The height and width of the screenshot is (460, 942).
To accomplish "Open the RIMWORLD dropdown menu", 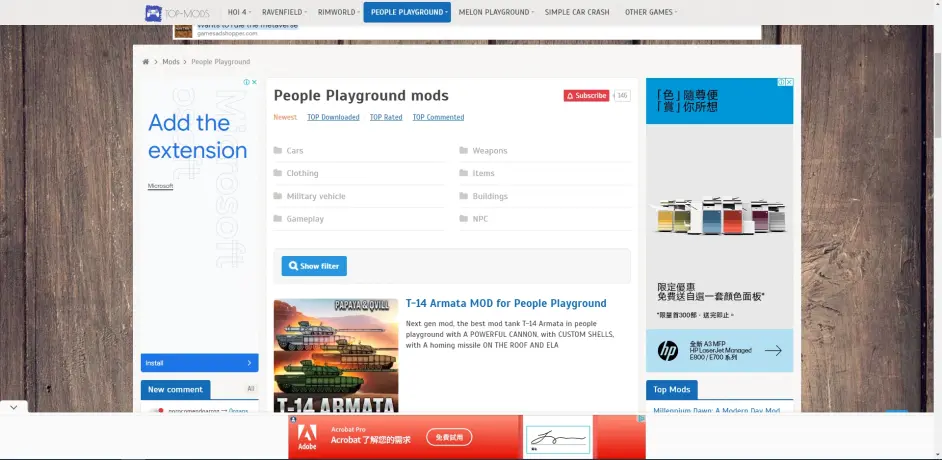I will pyautogui.click(x=339, y=12).
